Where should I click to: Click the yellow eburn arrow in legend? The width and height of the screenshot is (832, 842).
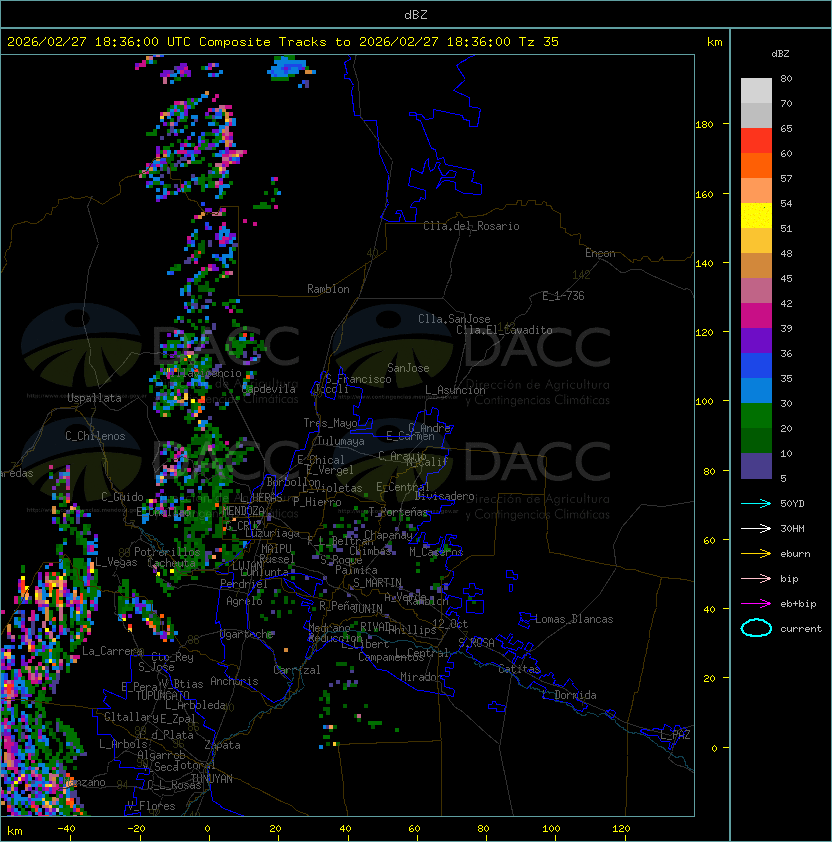pyautogui.click(x=756, y=554)
